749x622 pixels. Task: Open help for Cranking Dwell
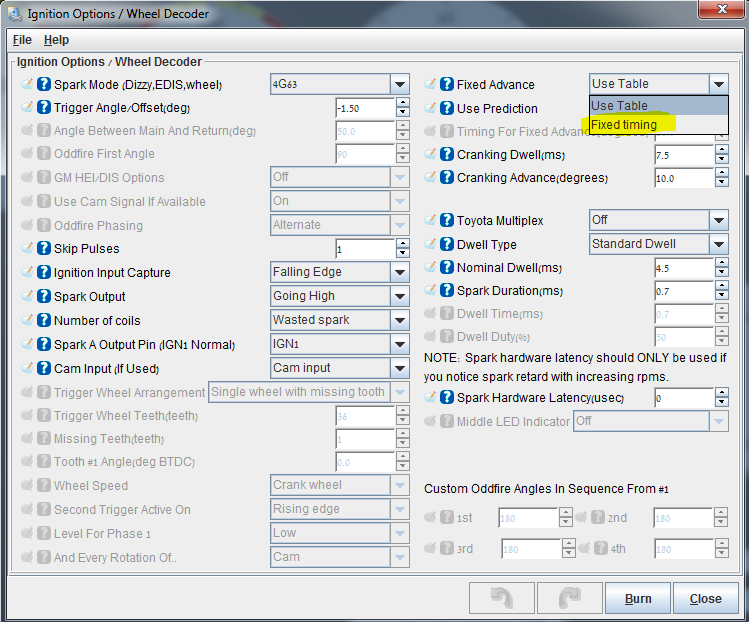[x=447, y=154]
